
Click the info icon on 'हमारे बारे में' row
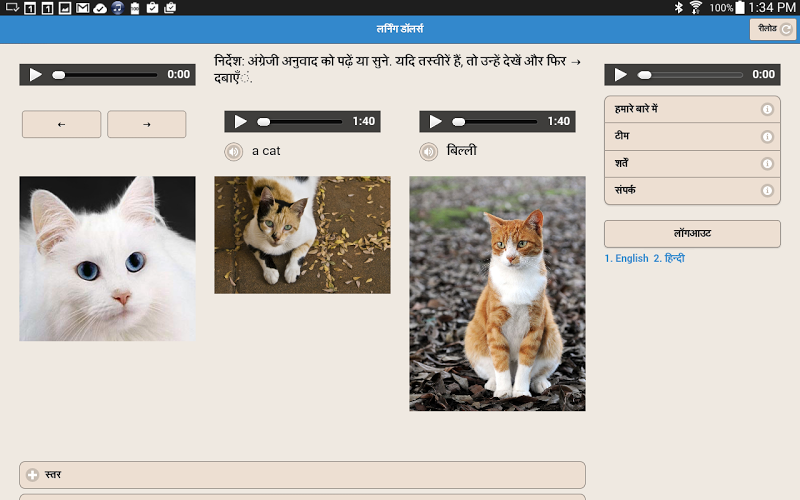click(767, 109)
